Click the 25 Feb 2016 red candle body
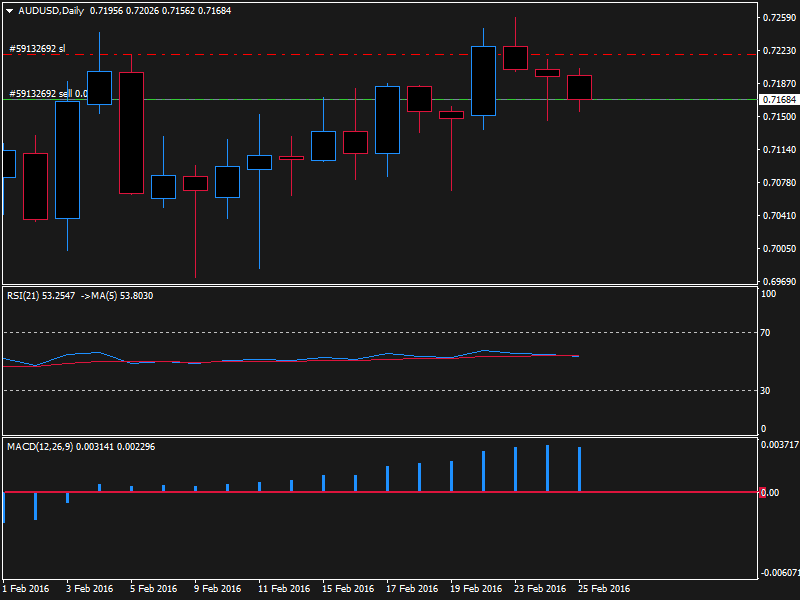 (x=580, y=87)
